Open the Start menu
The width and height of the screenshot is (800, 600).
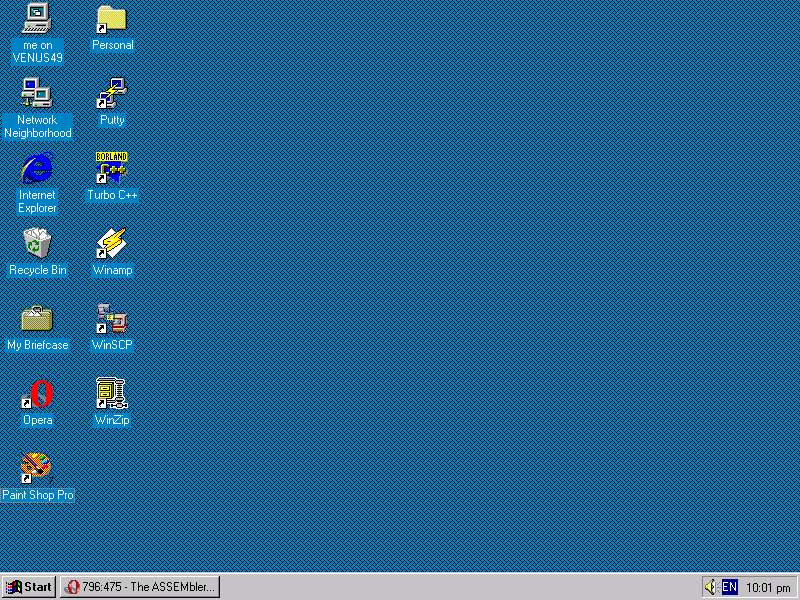pyautogui.click(x=29, y=587)
